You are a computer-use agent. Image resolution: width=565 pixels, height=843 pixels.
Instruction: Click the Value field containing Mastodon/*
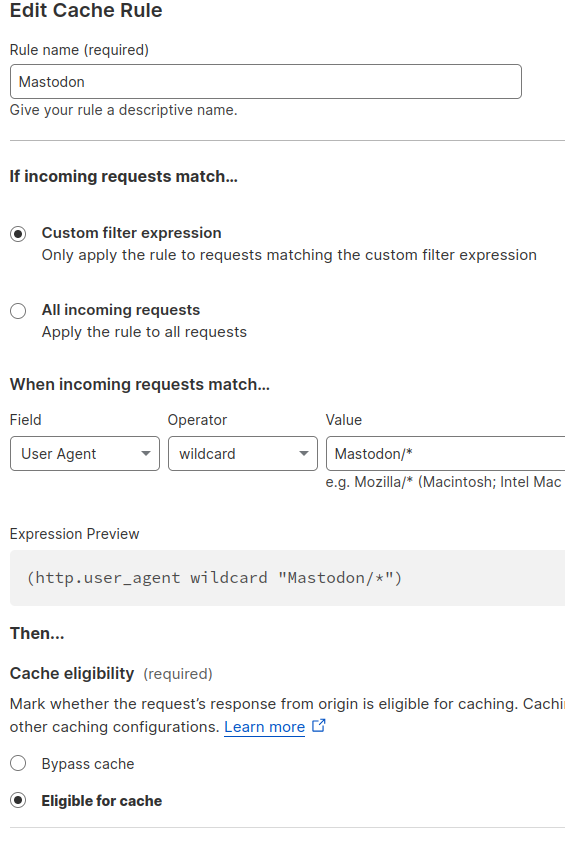[x=446, y=454]
